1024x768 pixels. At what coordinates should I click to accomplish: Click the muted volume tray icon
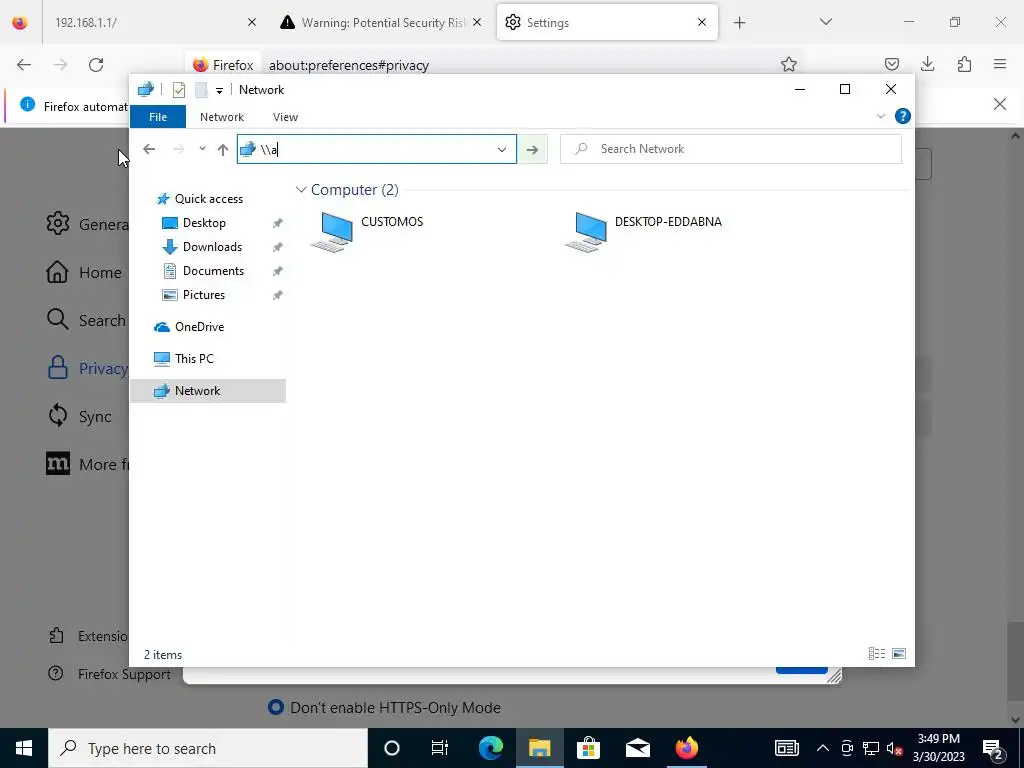894,748
